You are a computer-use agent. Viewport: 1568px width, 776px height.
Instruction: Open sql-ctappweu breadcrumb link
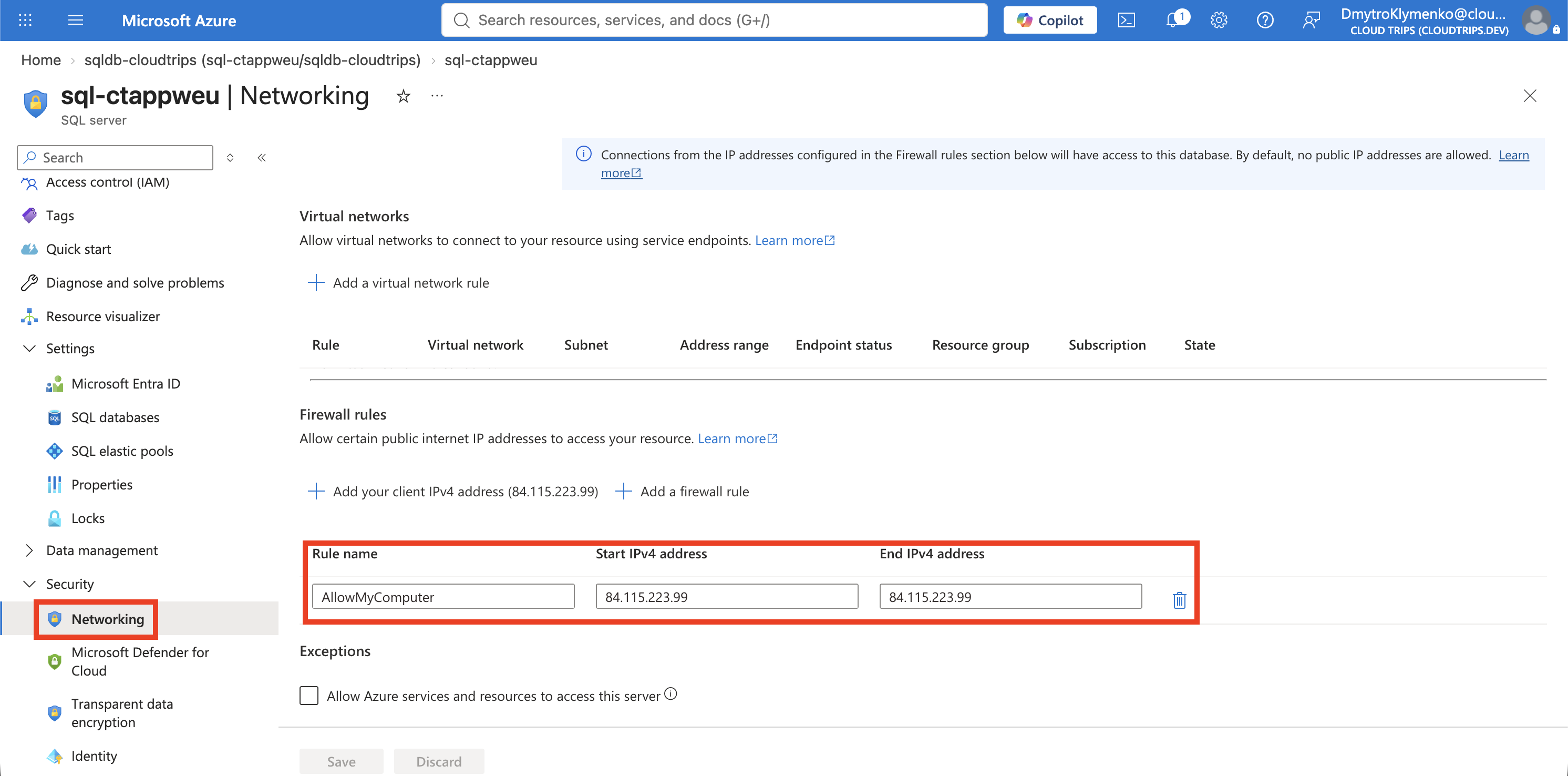click(491, 60)
